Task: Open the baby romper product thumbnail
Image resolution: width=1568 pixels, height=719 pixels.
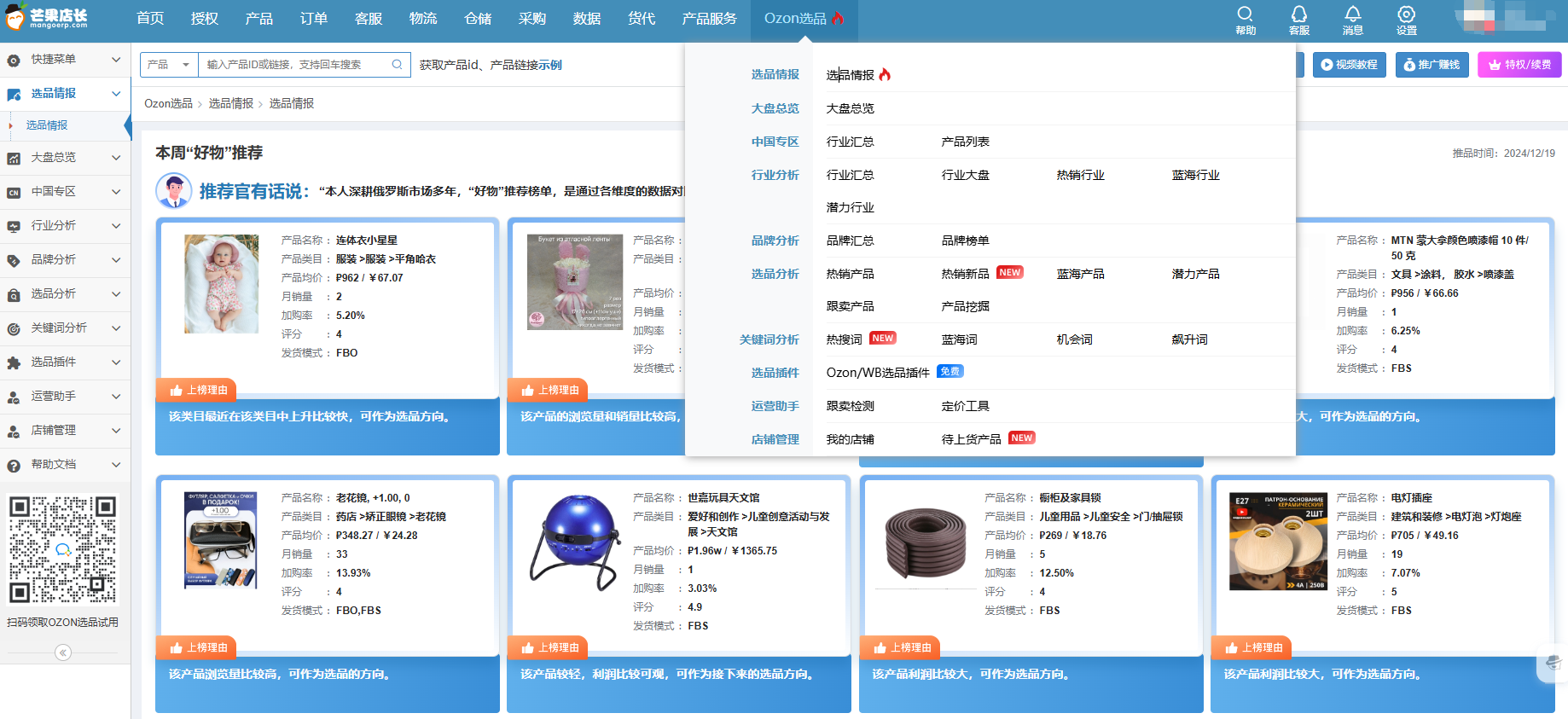Action: coord(222,284)
